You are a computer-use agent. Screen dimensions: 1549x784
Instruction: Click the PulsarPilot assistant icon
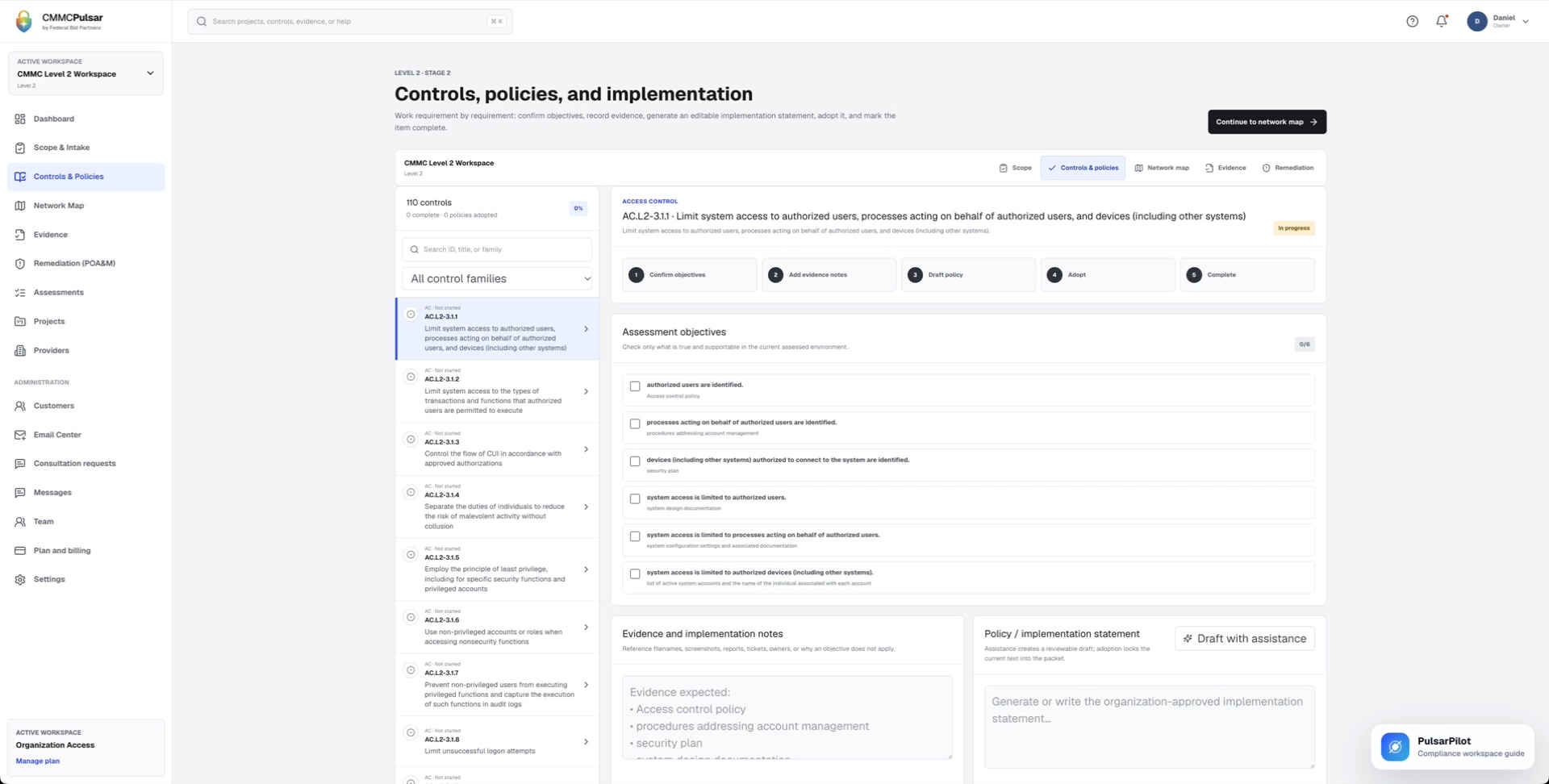(1395, 747)
